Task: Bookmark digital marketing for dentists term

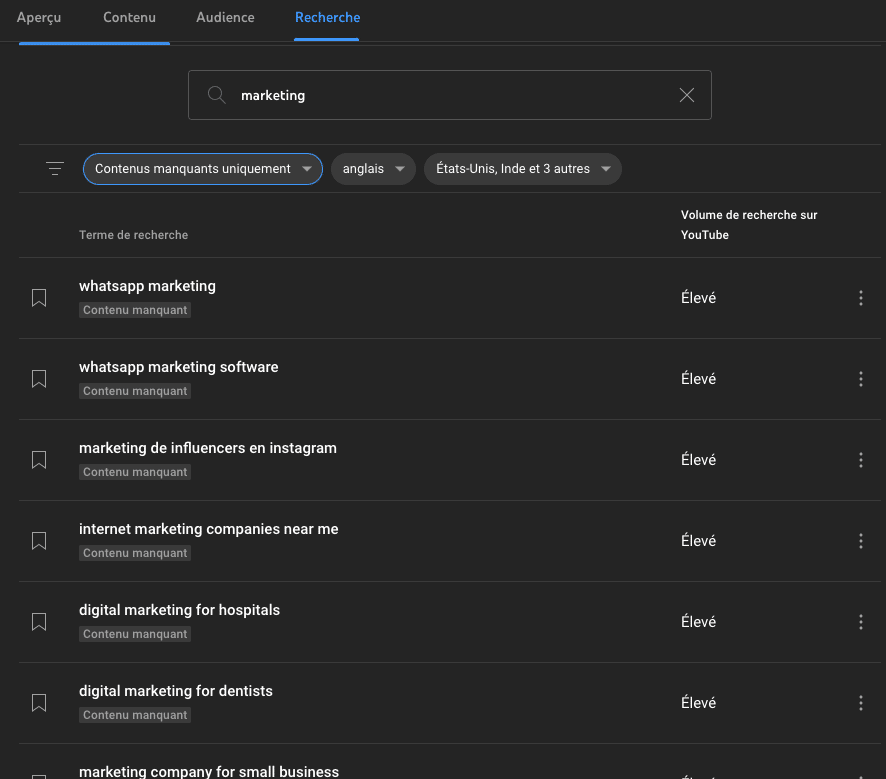Action: tap(39, 703)
